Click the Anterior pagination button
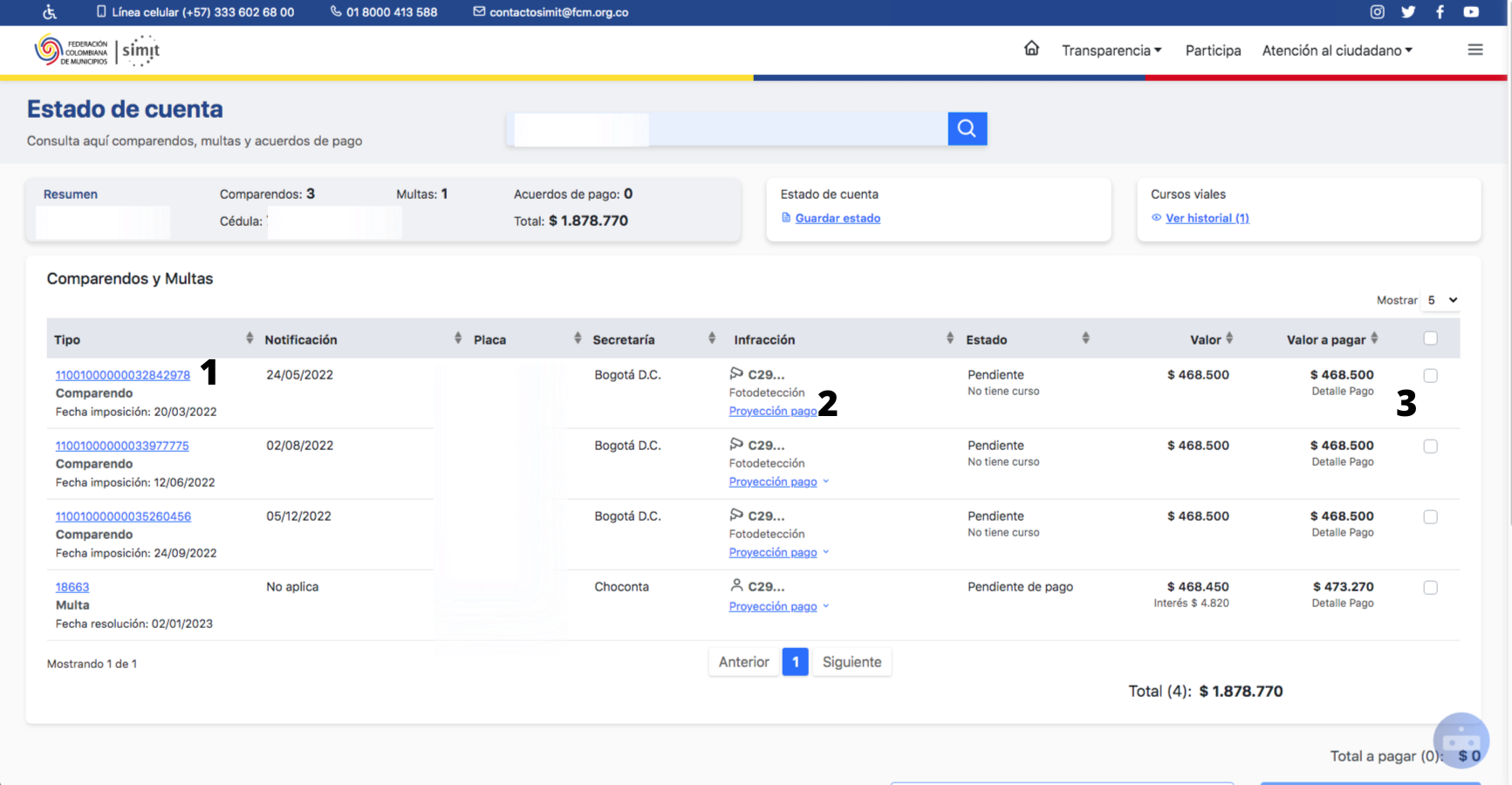 click(743, 662)
